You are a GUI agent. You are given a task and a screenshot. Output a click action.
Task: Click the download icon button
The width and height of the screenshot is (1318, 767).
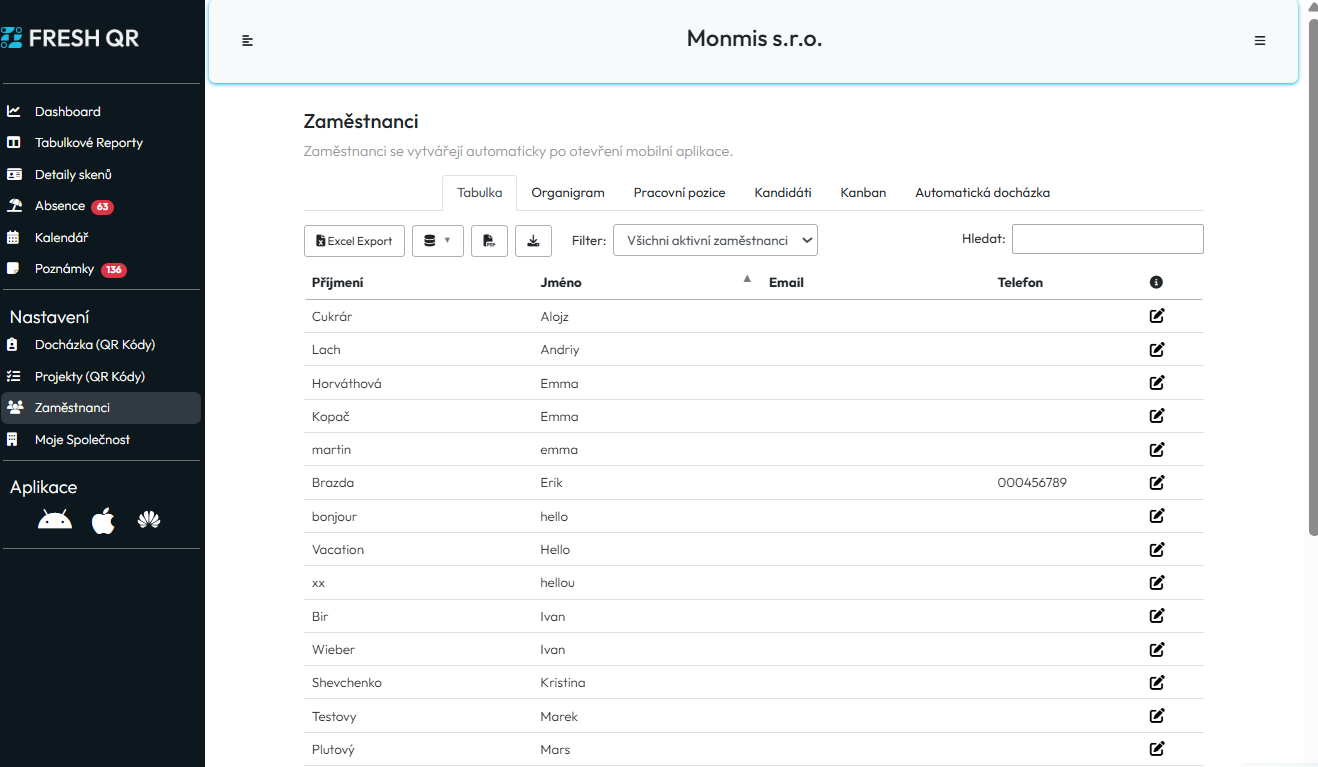[x=533, y=241]
